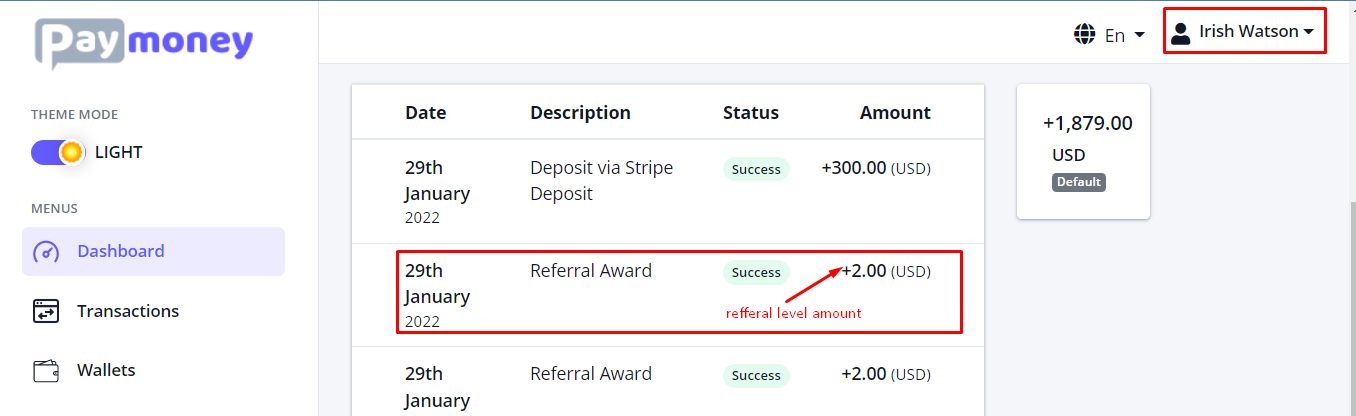
Task: Select the Wallets menu item
Action: [106, 370]
